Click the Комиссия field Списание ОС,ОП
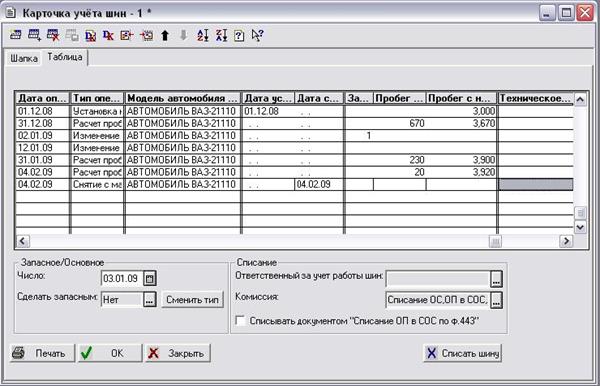Screen dimensions: 600x386 coord(438,300)
